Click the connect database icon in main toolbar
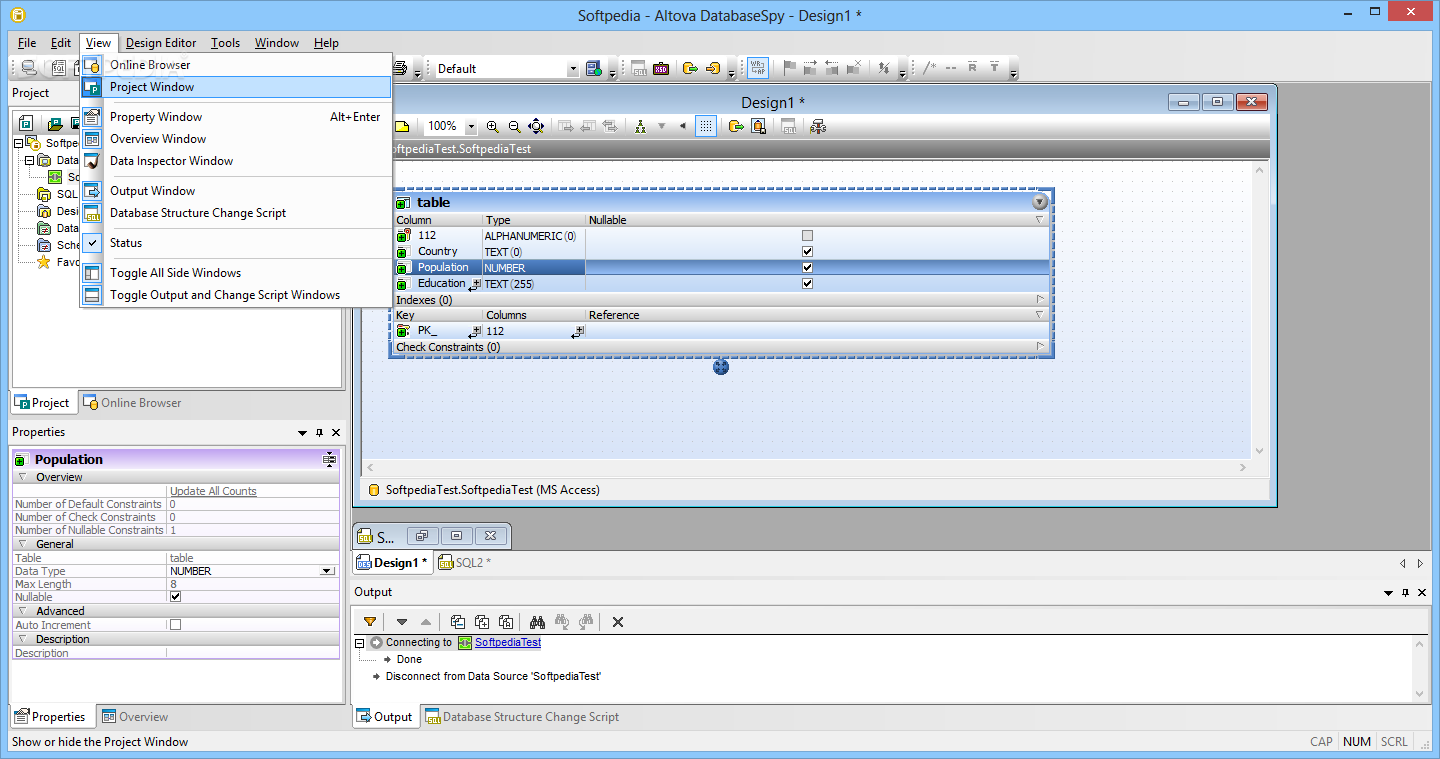 click(28, 68)
